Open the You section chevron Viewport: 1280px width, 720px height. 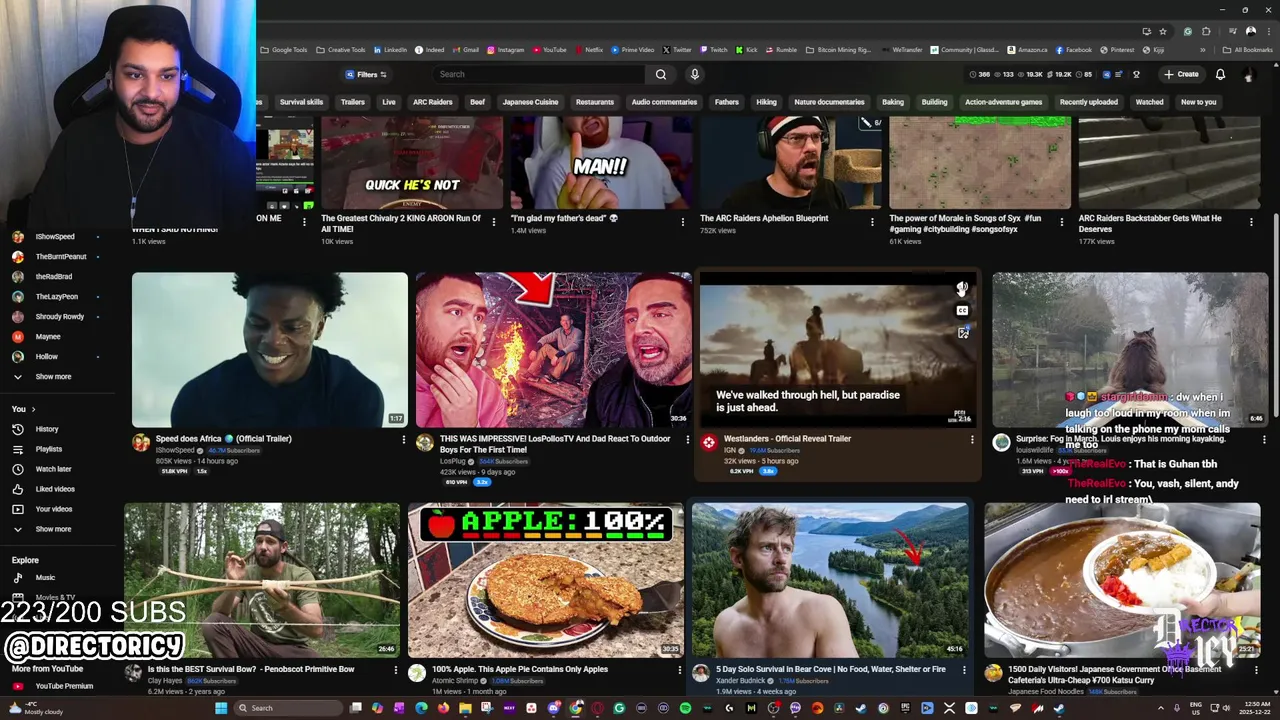coord(33,409)
